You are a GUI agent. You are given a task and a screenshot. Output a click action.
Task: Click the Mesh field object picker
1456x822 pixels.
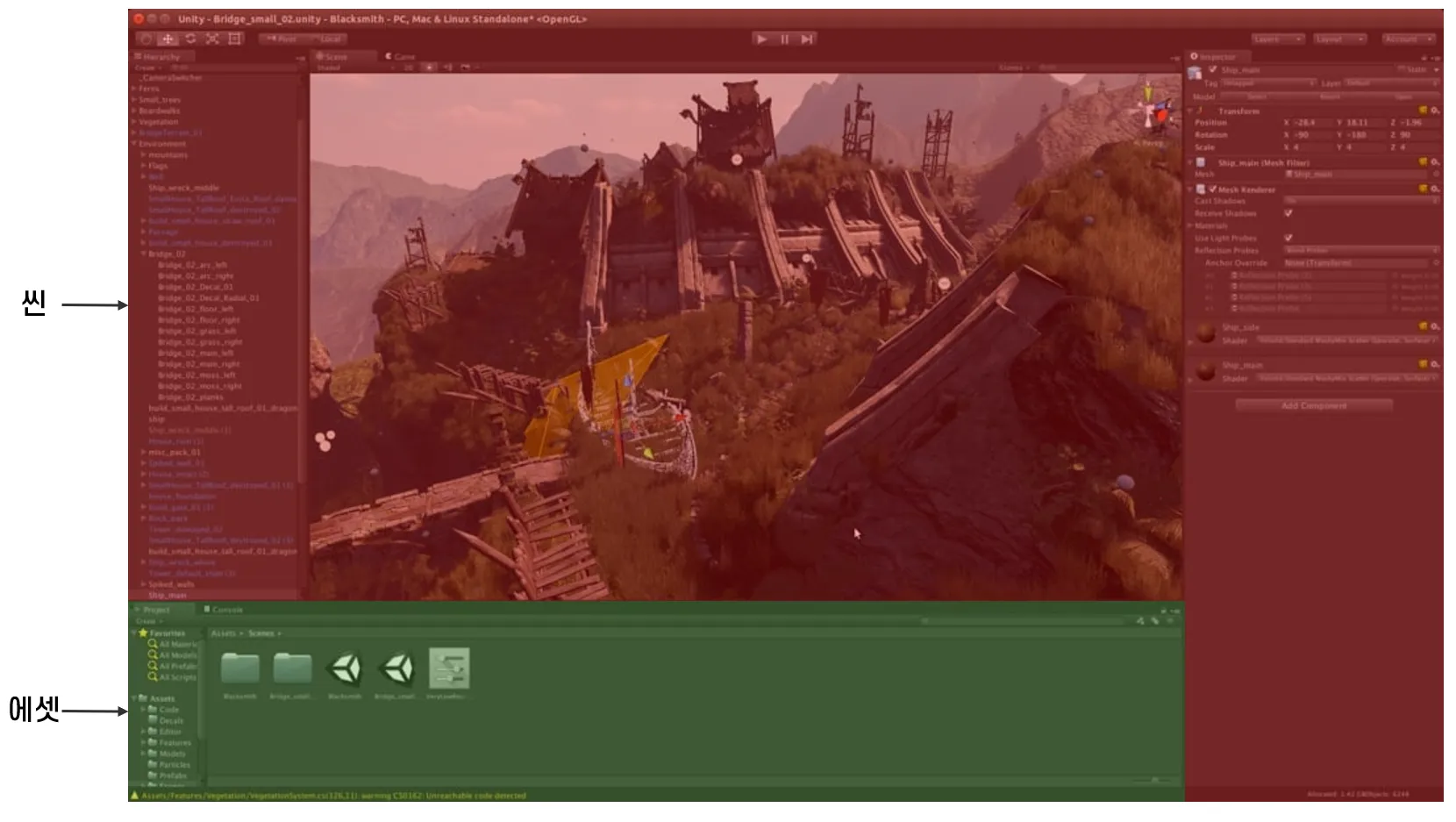click(x=1436, y=175)
